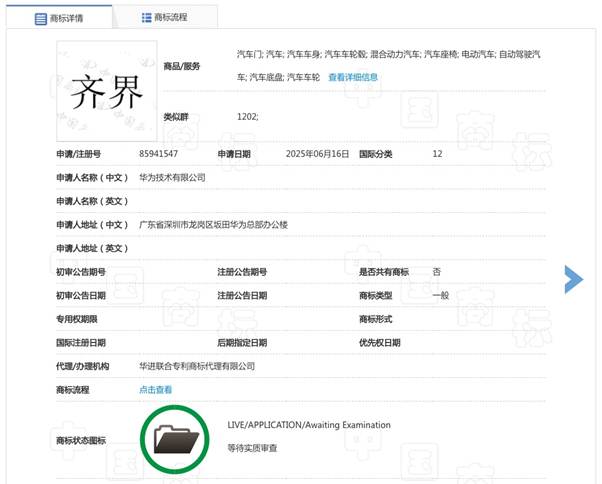The width and height of the screenshot is (602, 484).
Task: Click the blue right arrow to go next
Action: point(573,279)
